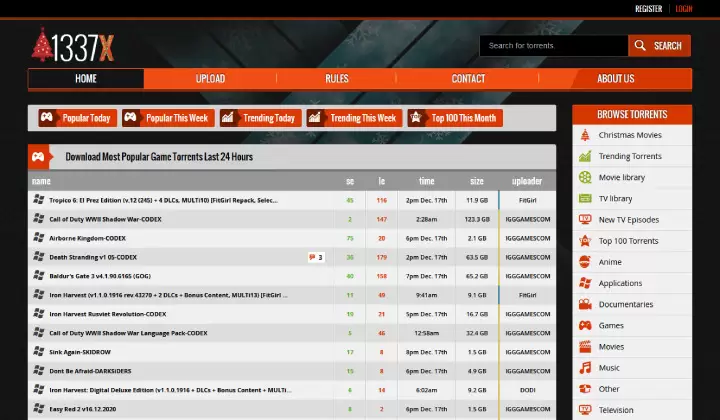Click the New TV Episodes icon
Image resolution: width=720 pixels, height=420 pixels.
585,219
